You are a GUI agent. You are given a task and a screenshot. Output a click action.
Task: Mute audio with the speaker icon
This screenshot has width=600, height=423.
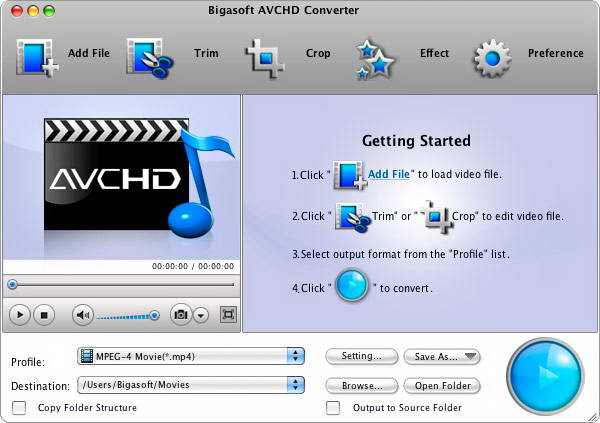point(83,315)
